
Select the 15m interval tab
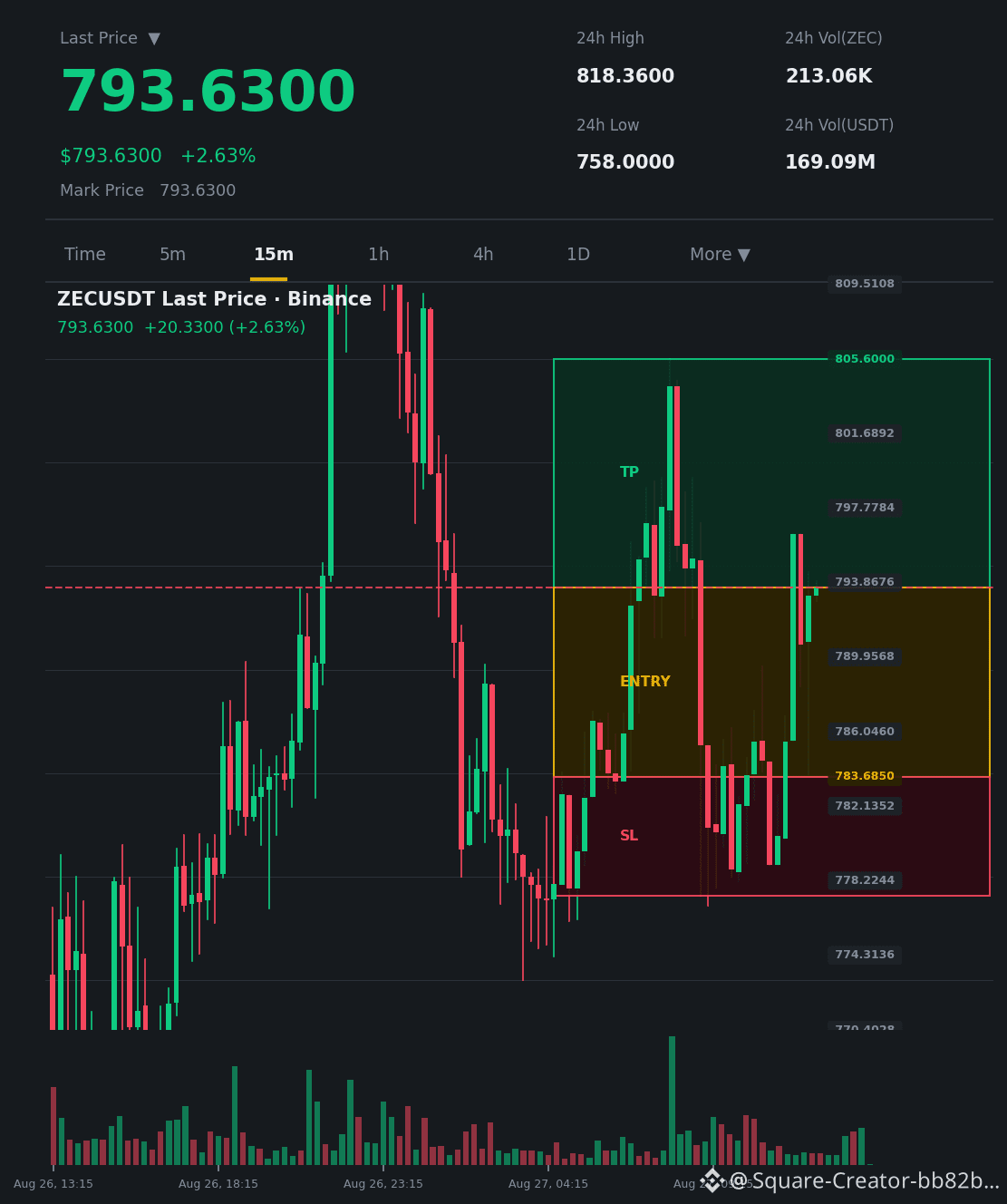(x=274, y=255)
